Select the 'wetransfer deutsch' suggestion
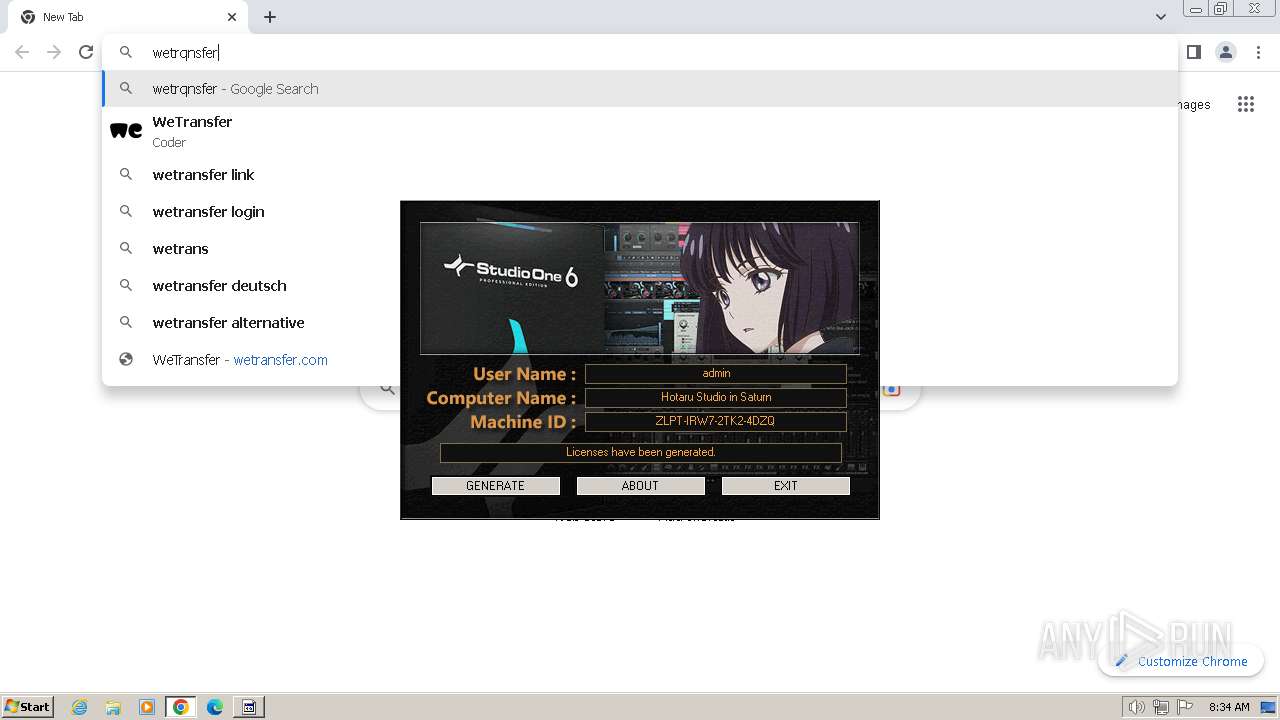1280x720 pixels. (640, 286)
